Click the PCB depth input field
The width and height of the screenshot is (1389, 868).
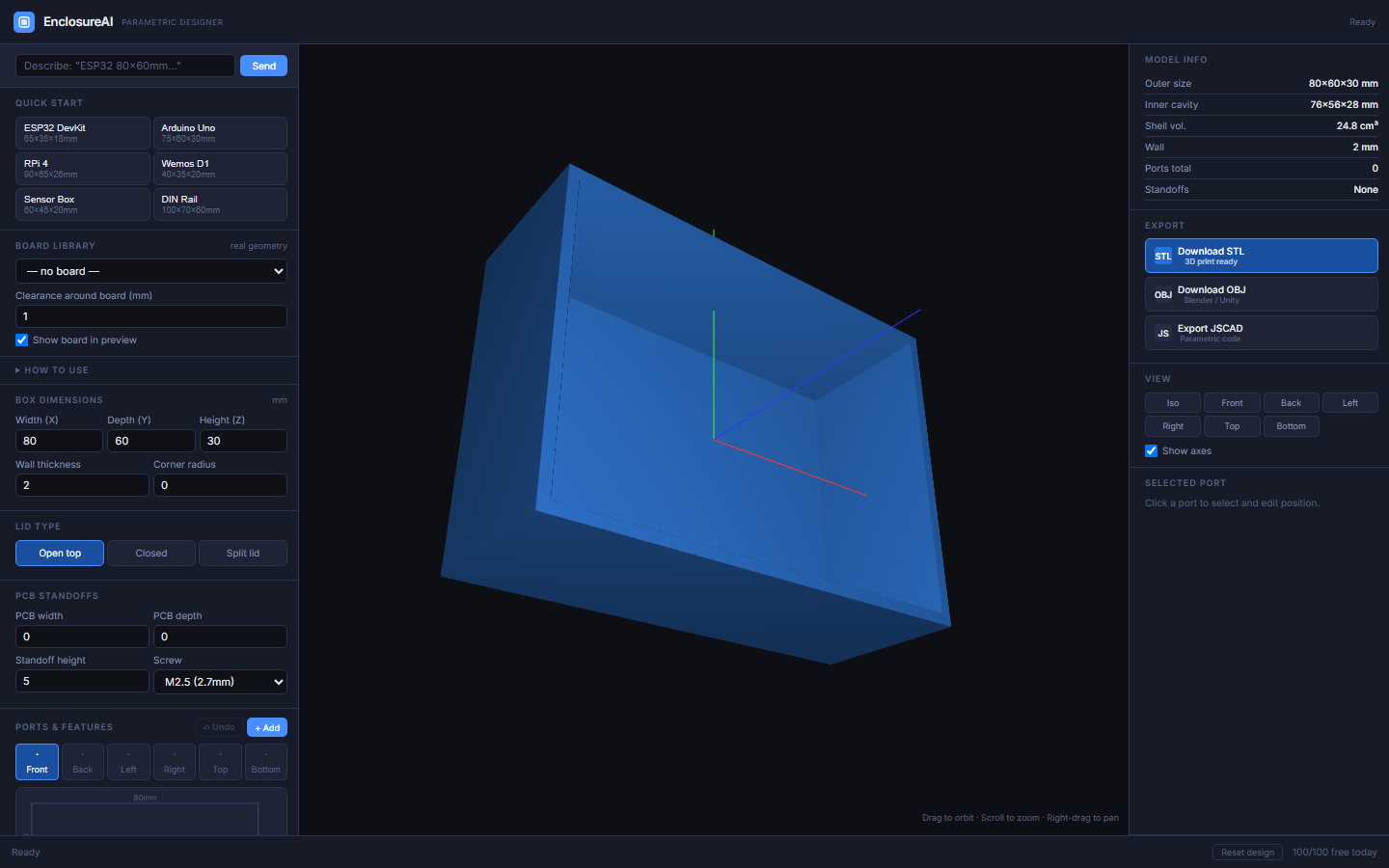pyautogui.click(x=220, y=637)
